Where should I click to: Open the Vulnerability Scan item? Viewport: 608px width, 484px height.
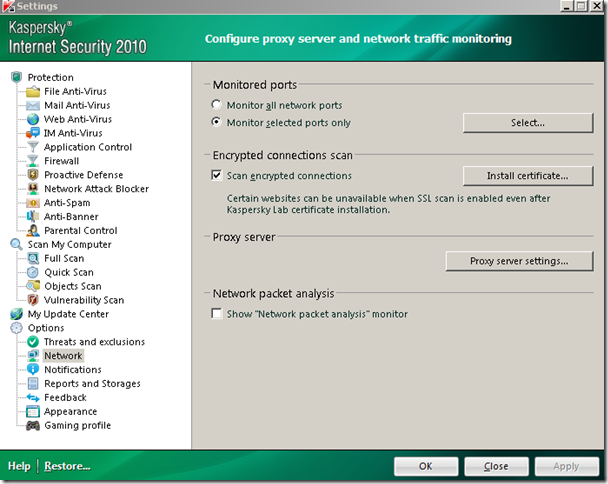pos(84,300)
